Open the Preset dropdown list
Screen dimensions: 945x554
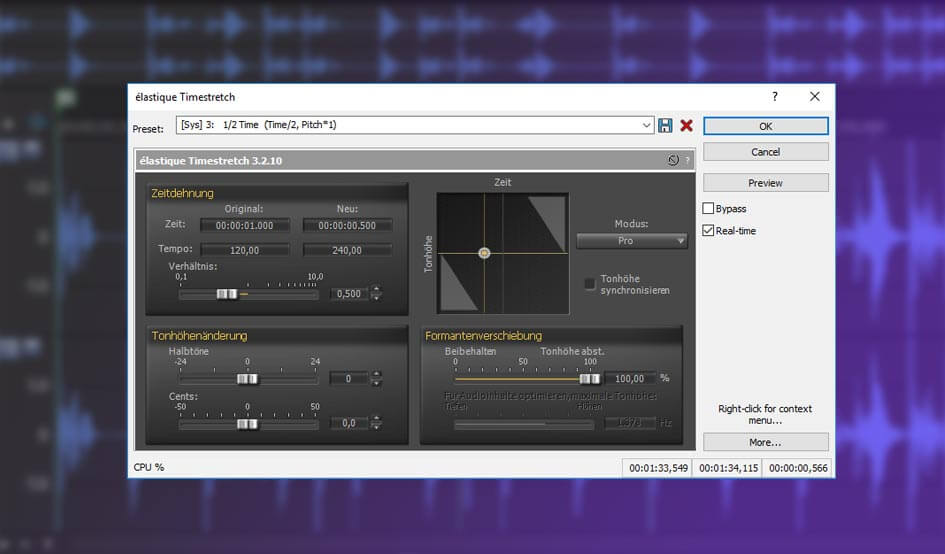[646, 125]
